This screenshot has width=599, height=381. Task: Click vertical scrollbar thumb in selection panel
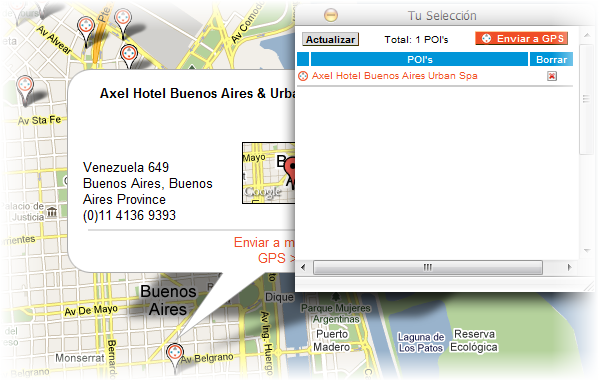click(x=586, y=99)
